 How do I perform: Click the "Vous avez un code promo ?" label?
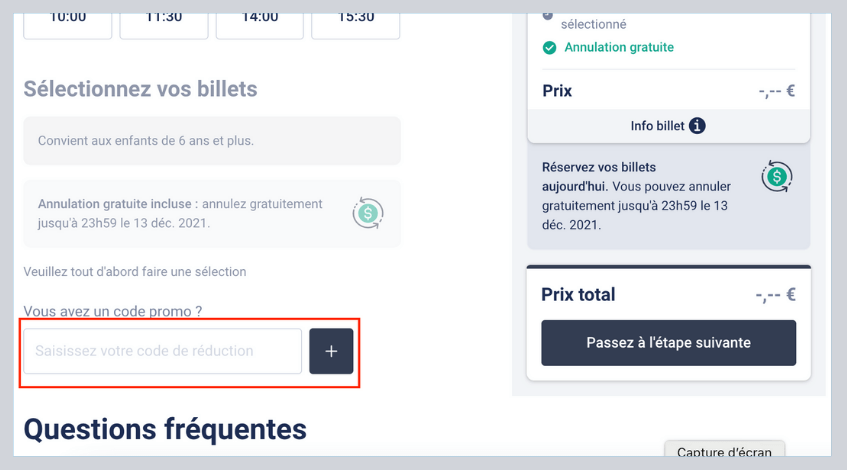pos(113,312)
